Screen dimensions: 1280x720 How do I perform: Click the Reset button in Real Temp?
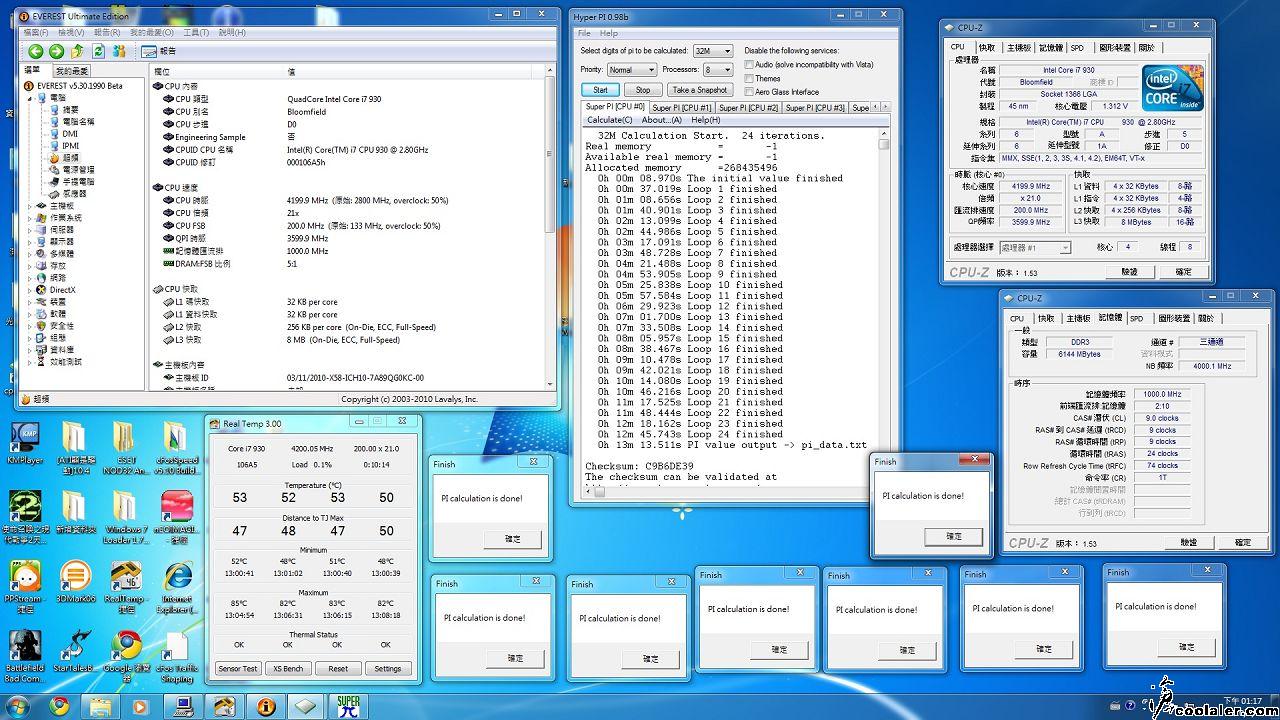point(338,669)
